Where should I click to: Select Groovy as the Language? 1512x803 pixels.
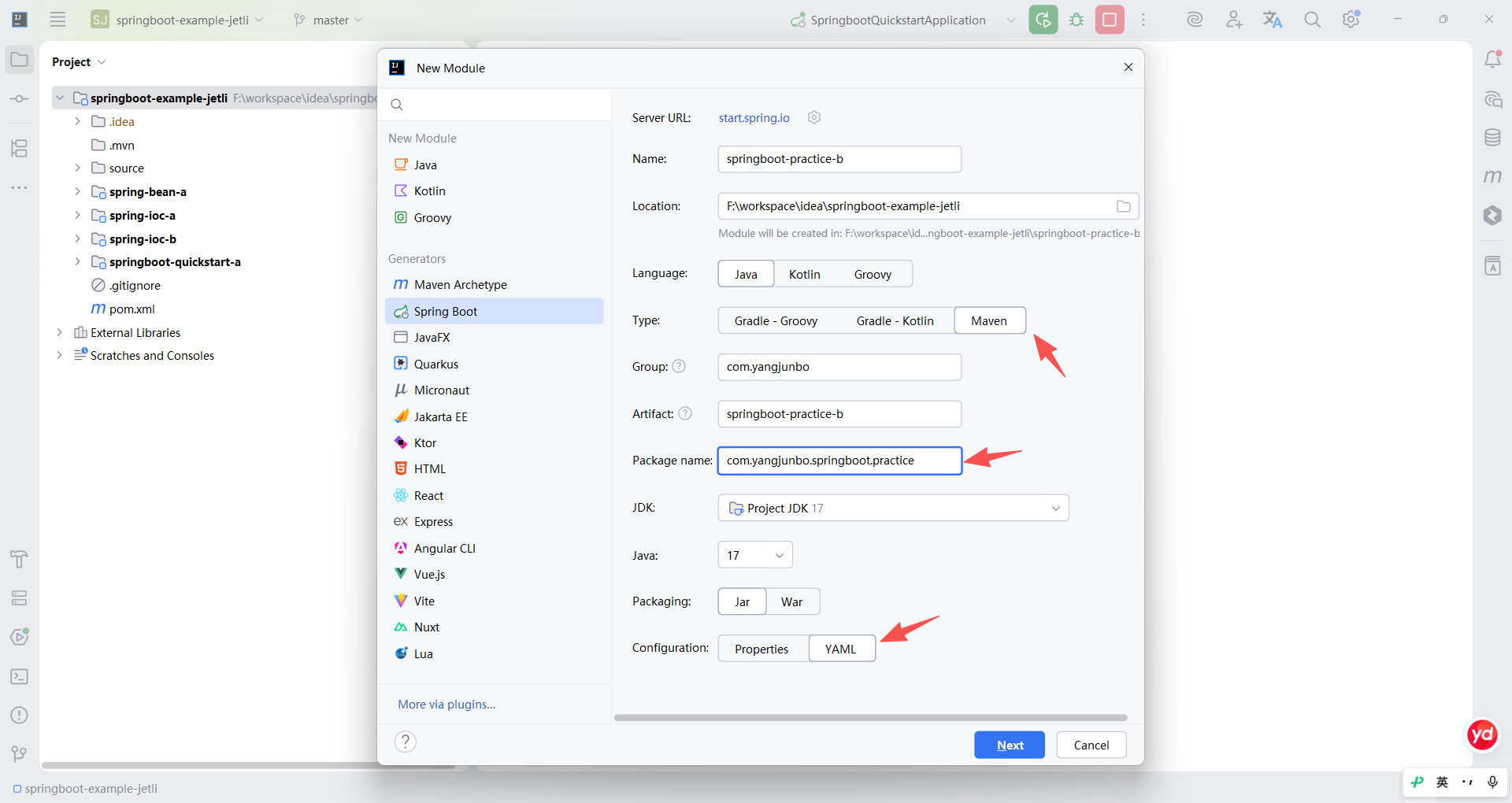[873, 274]
